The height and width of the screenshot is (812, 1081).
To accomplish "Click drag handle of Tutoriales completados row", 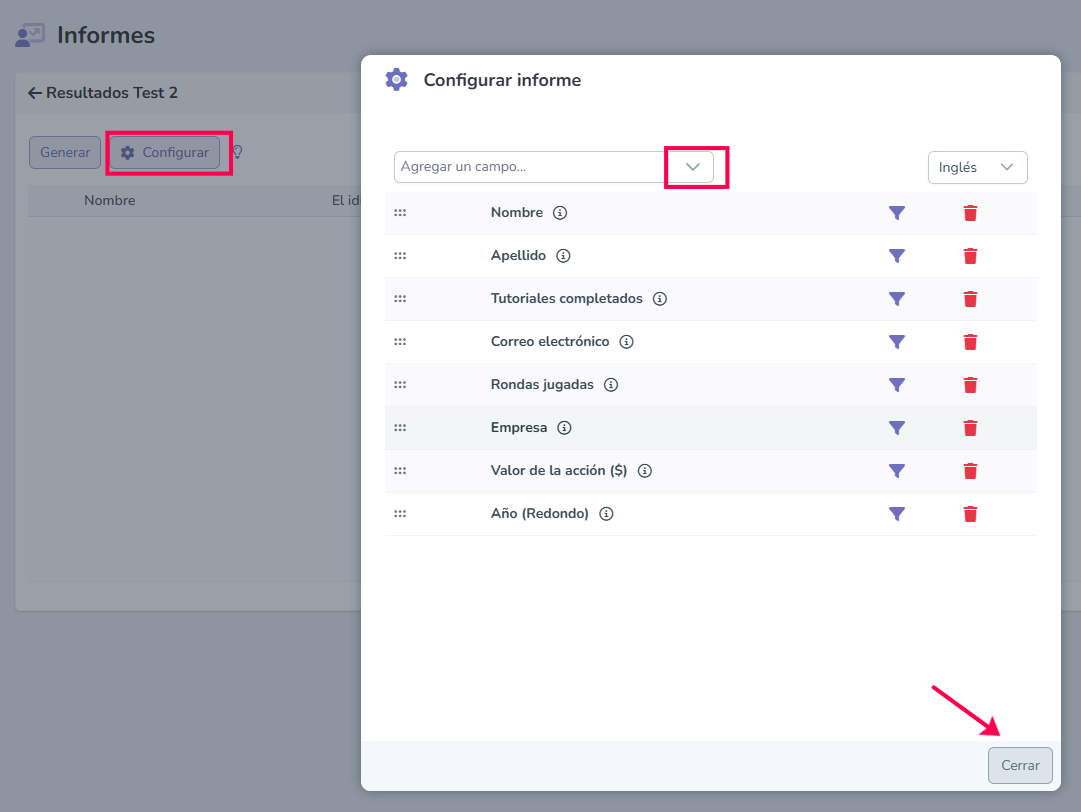I will [x=400, y=299].
